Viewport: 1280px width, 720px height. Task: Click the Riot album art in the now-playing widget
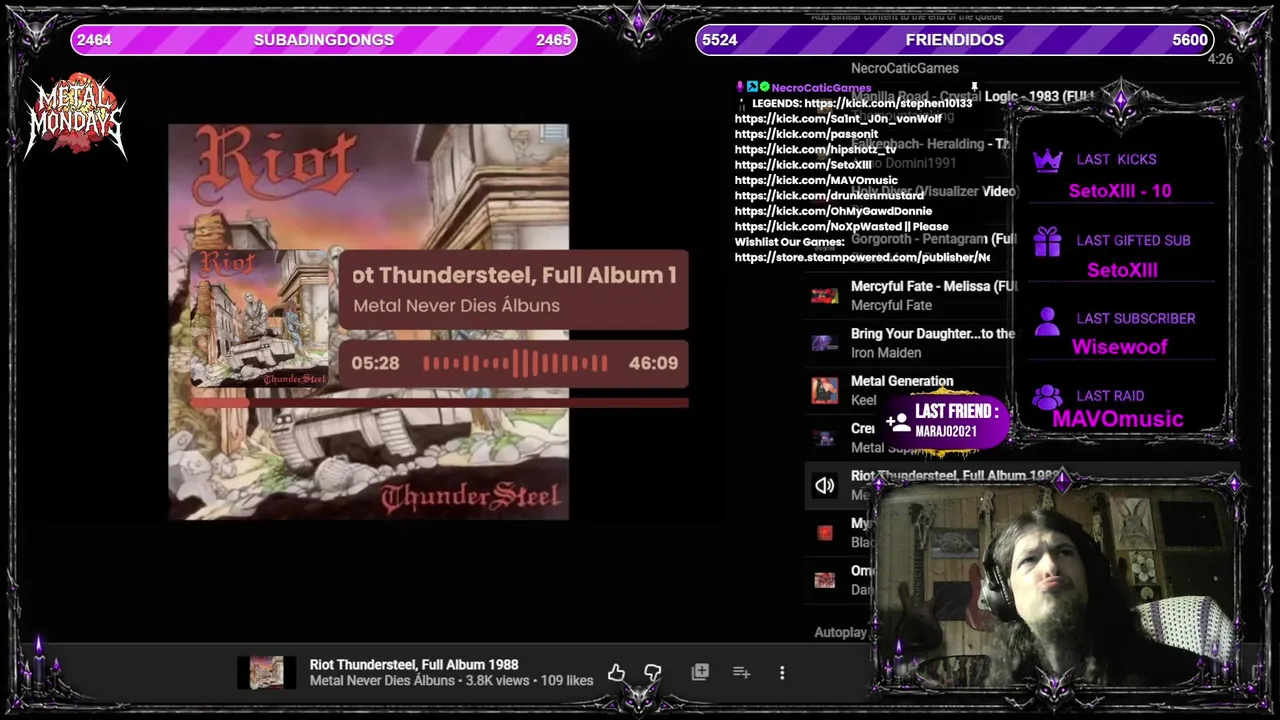[259, 318]
